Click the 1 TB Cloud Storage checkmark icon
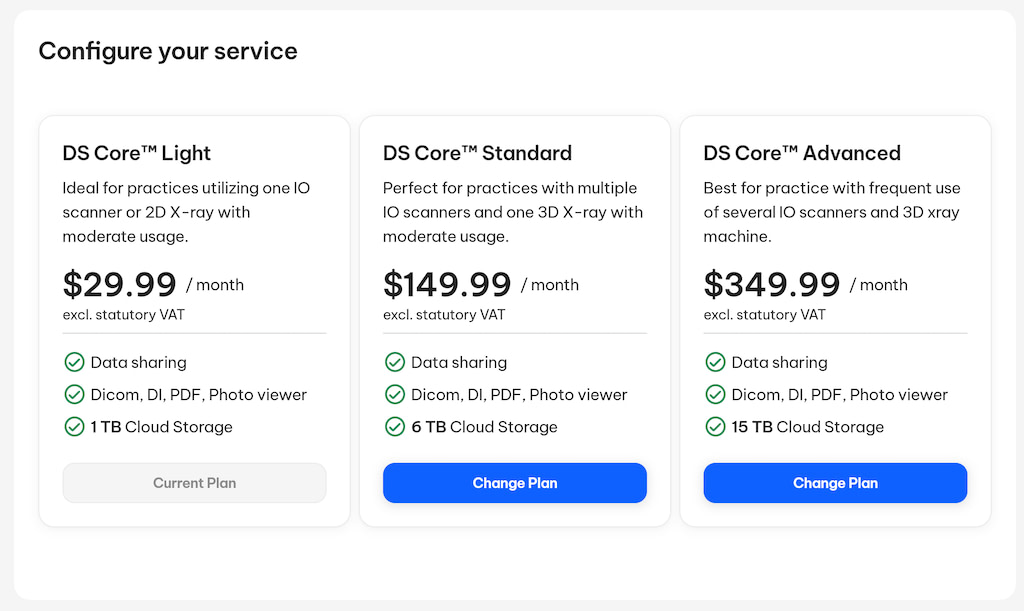Screen dimensions: 1024x611 [x=74, y=426]
